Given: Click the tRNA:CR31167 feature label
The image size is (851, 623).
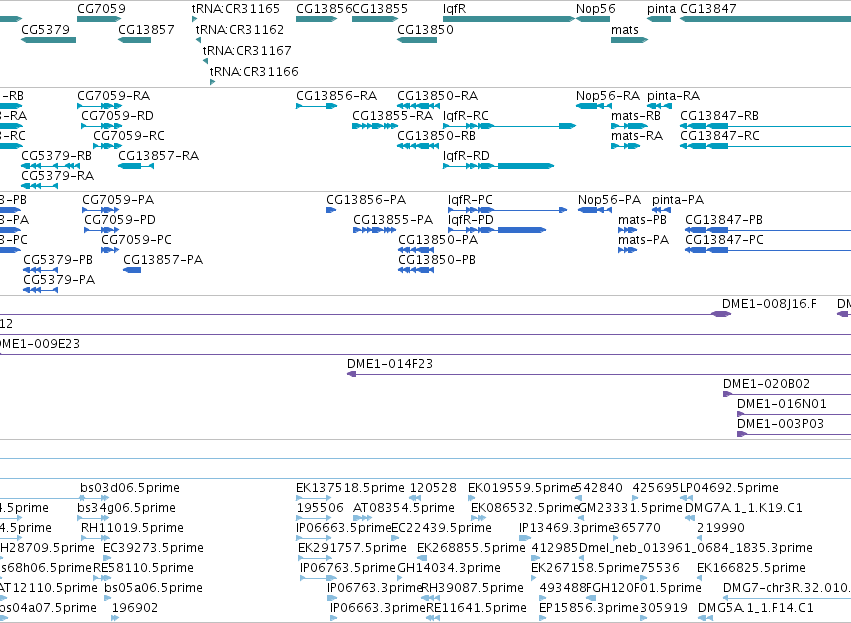Looking at the screenshot, I should tap(247, 50).
